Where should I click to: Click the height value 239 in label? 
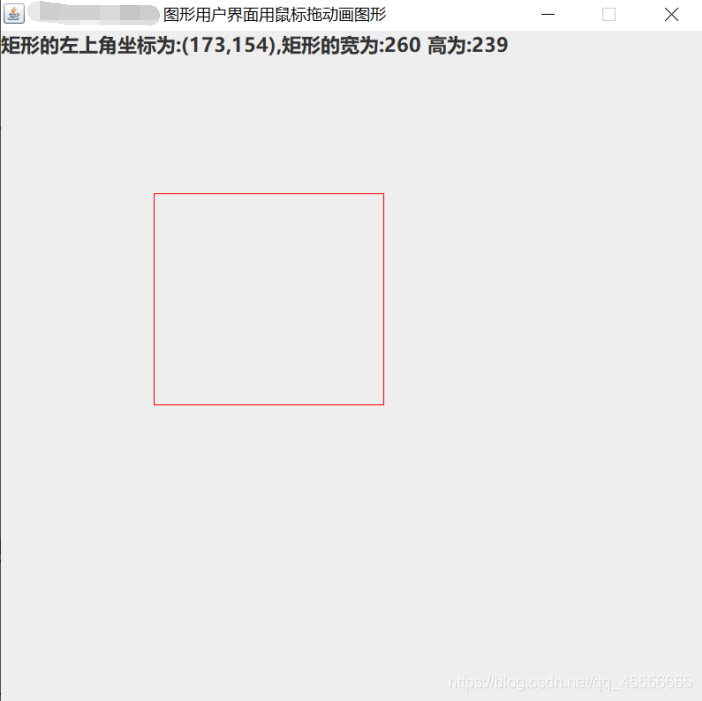click(490, 45)
